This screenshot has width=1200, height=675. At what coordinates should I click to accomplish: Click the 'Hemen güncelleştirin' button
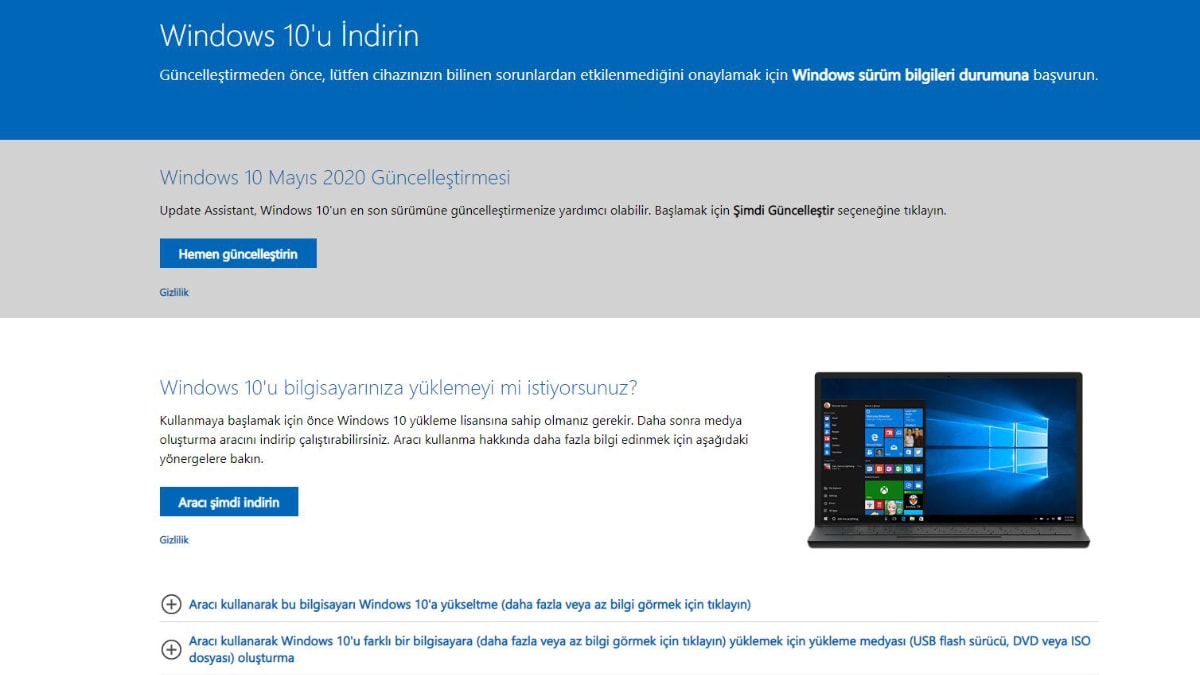pos(238,254)
